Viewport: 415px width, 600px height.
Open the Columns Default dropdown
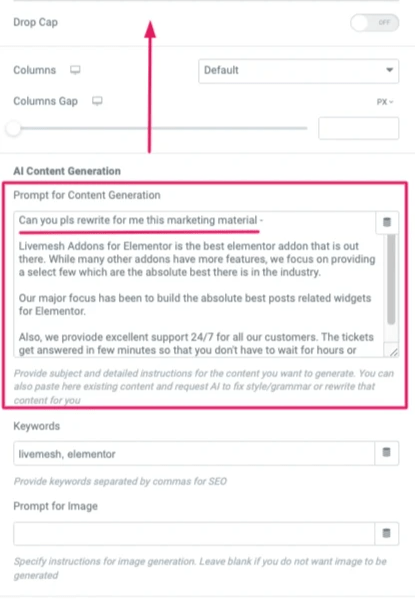[298, 71]
